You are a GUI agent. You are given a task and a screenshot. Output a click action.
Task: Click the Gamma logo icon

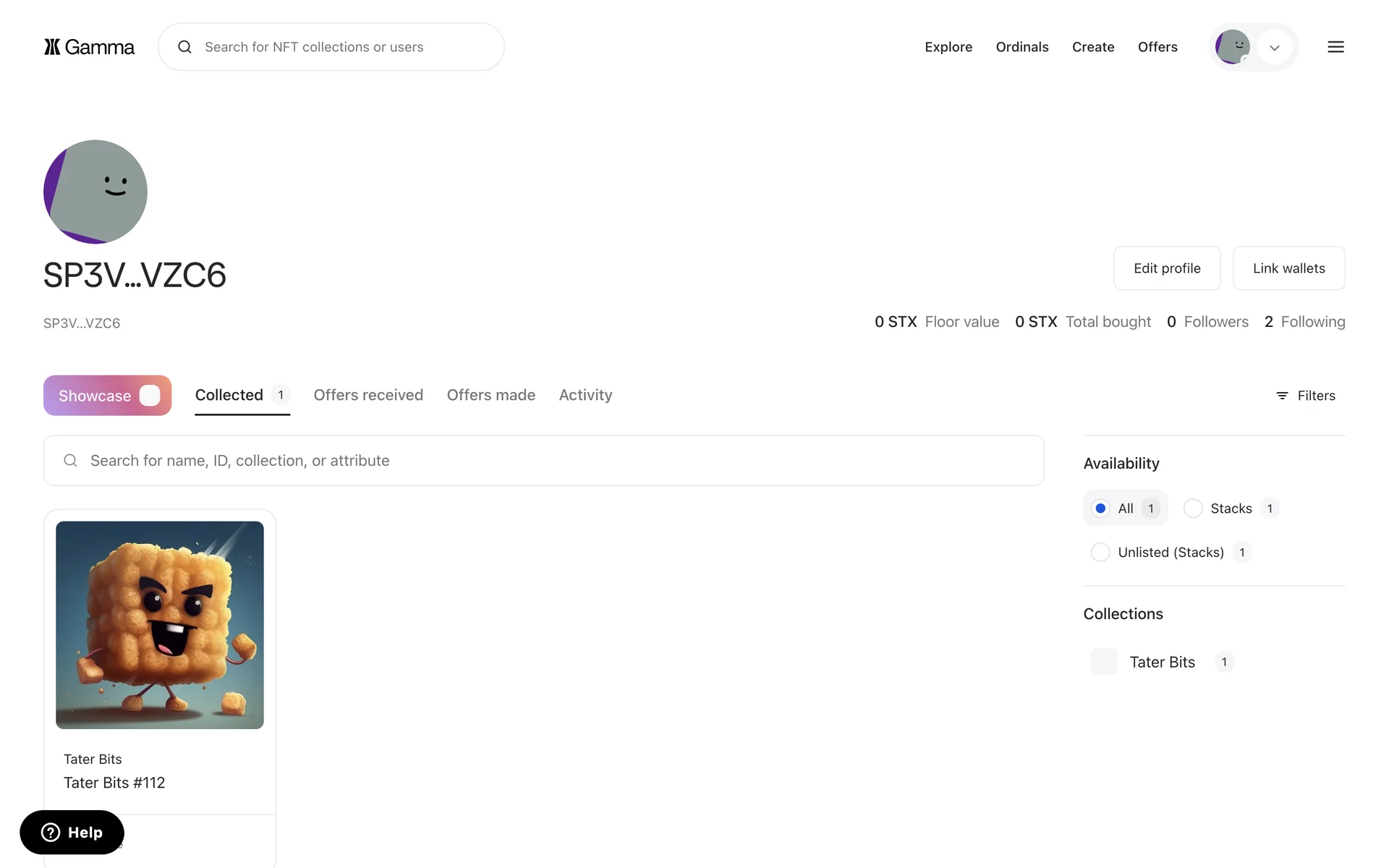pyautogui.click(x=52, y=47)
